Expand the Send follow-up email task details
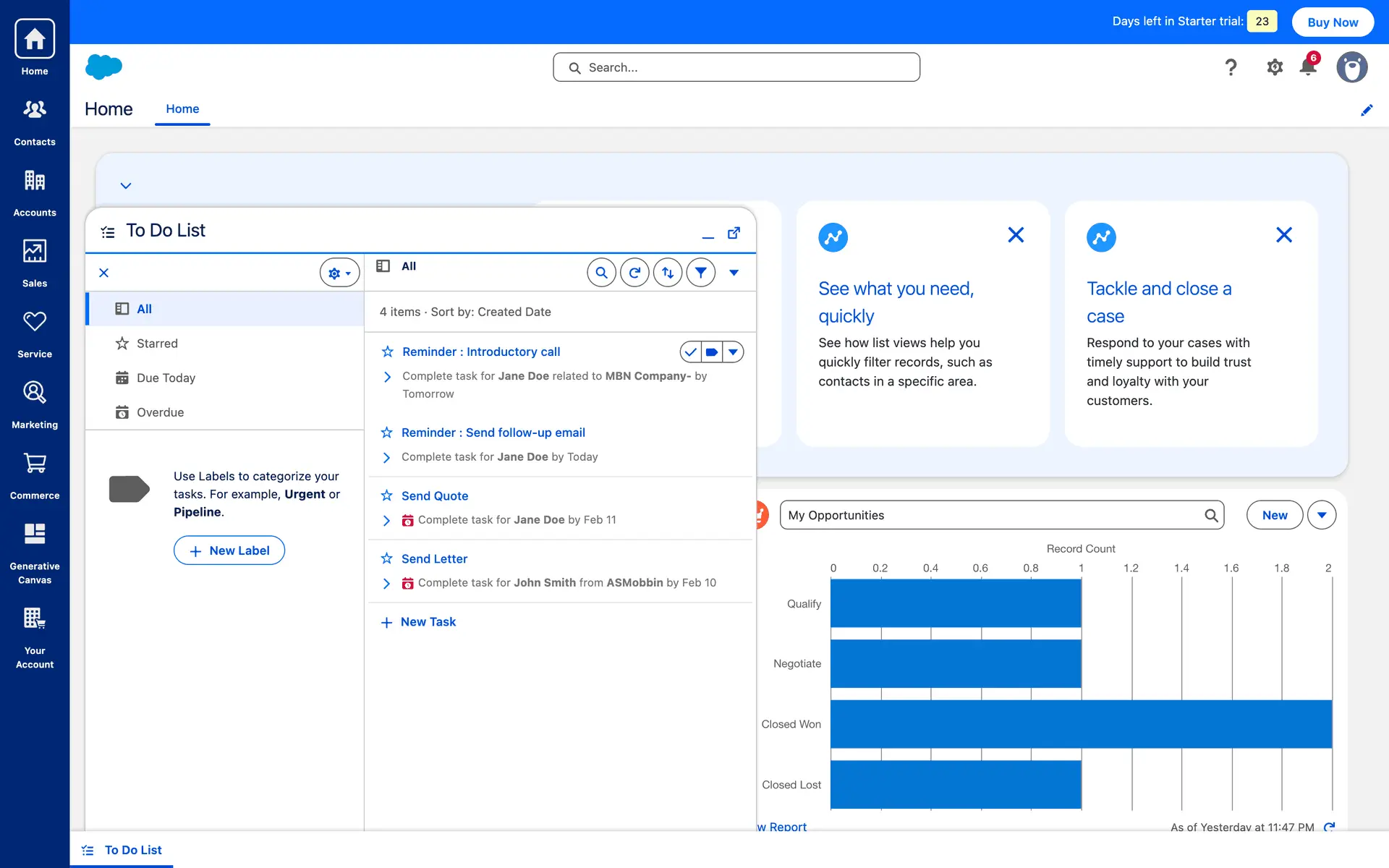Viewport: 1389px width, 868px height. pyautogui.click(x=386, y=457)
